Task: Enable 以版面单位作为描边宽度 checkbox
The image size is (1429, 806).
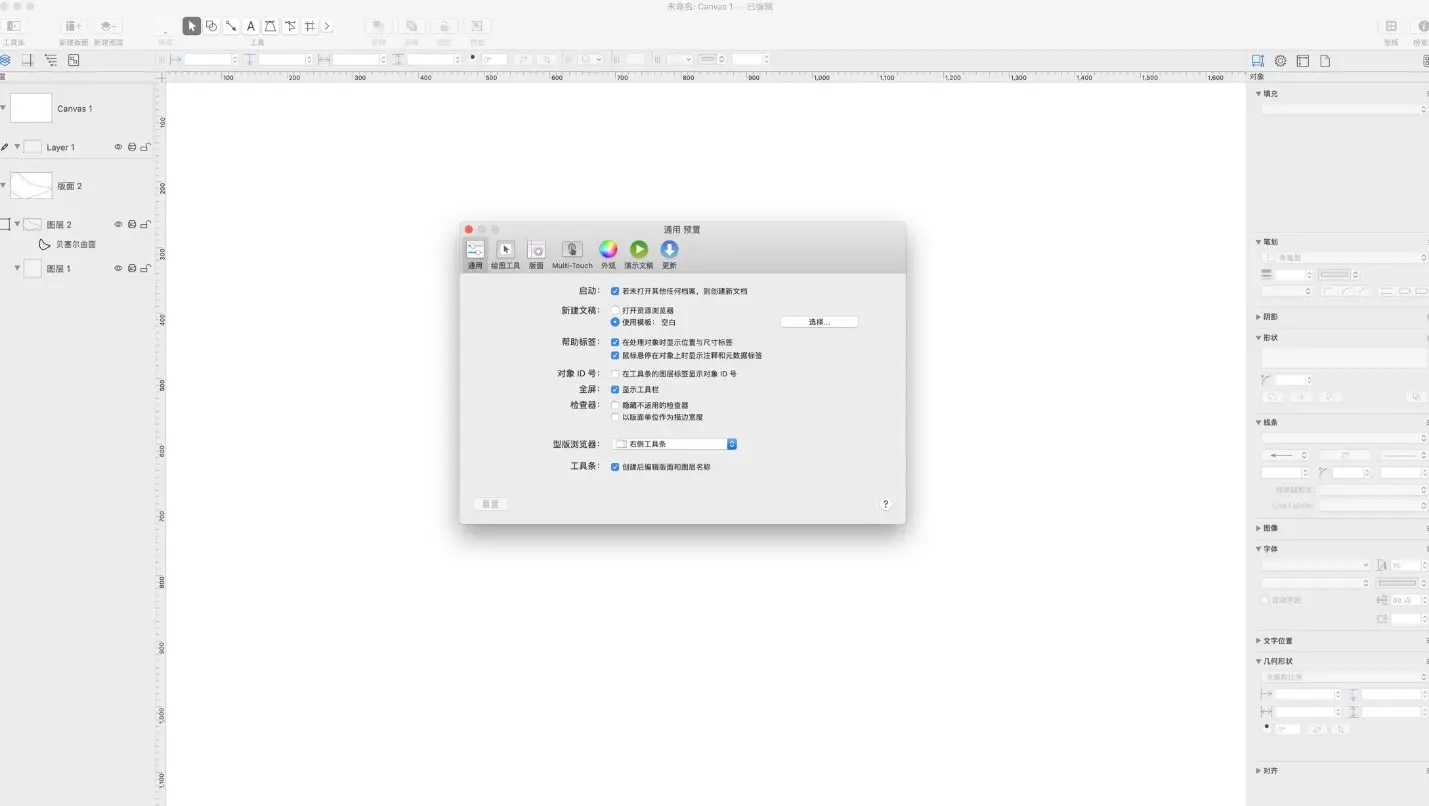Action: pyautogui.click(x=615, y=417)
